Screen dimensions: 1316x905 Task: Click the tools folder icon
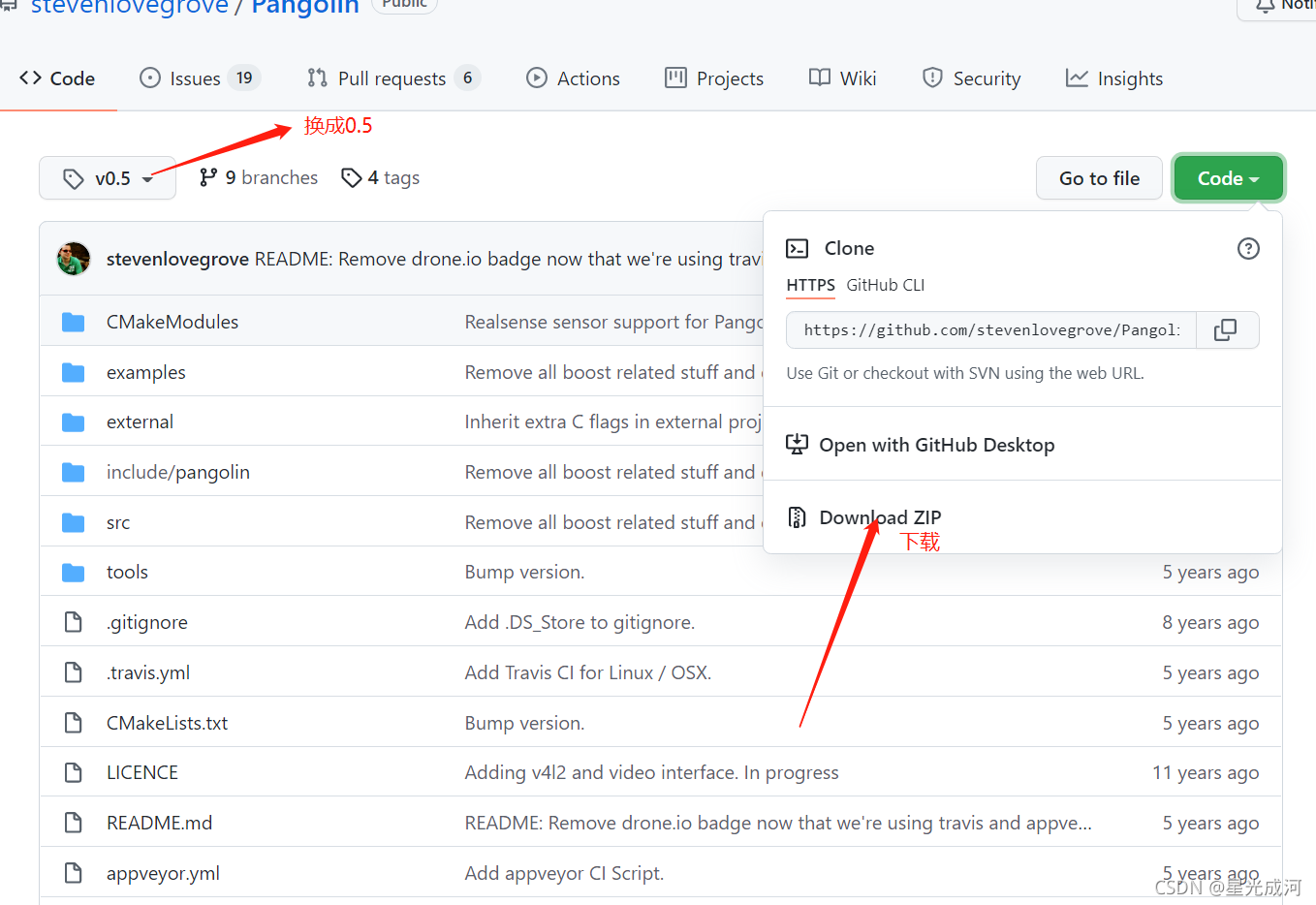(74, 573)
